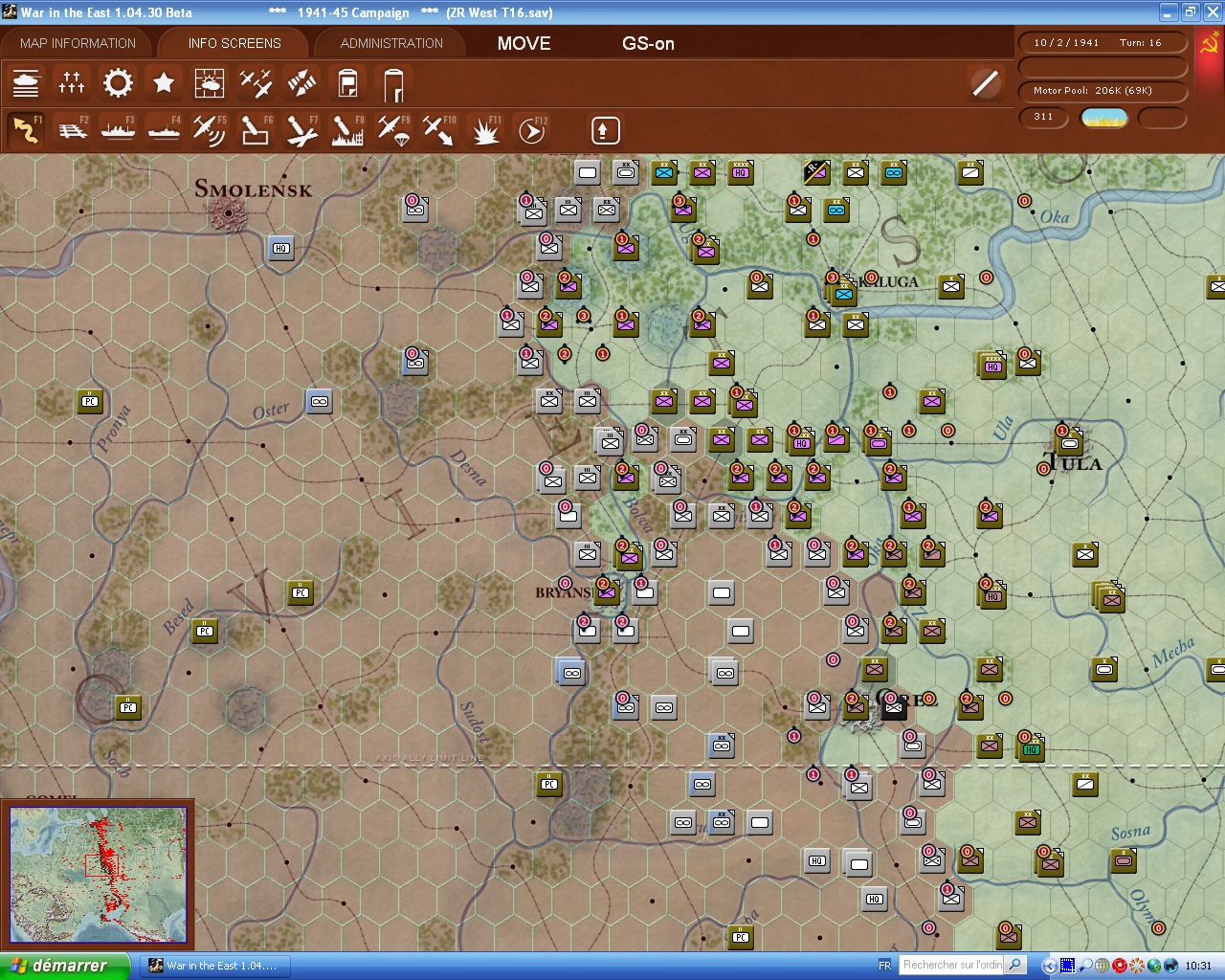
Task: Click the date and Turn 16 display
Action: point(1102,43)
